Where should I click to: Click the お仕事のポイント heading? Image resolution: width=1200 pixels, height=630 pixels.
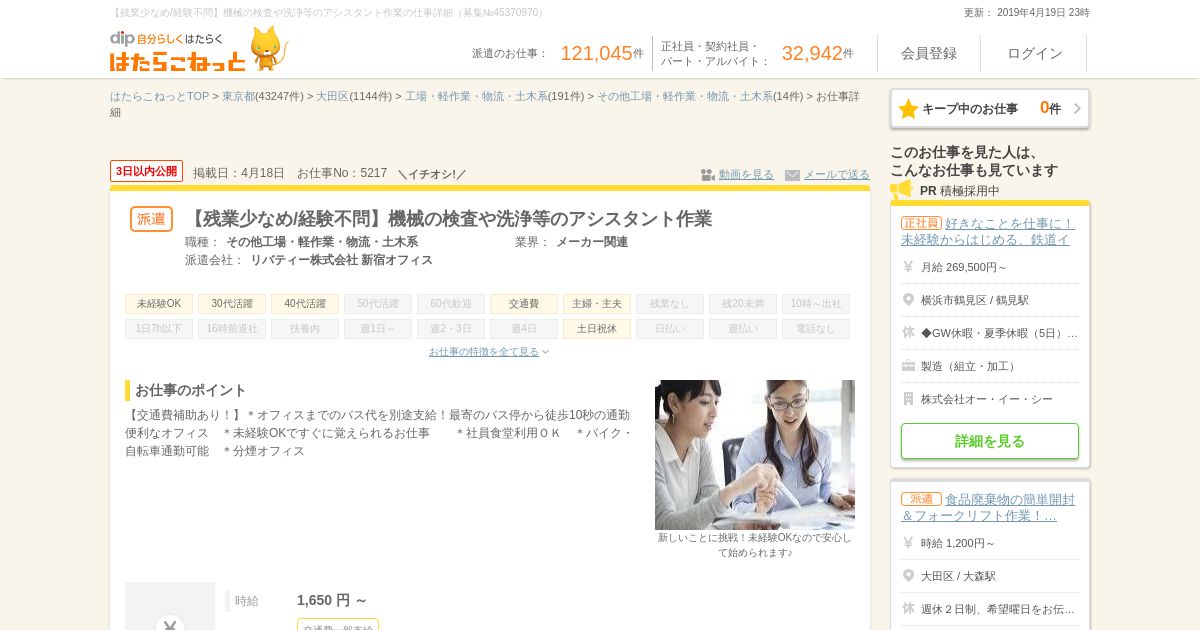(191, 390)
